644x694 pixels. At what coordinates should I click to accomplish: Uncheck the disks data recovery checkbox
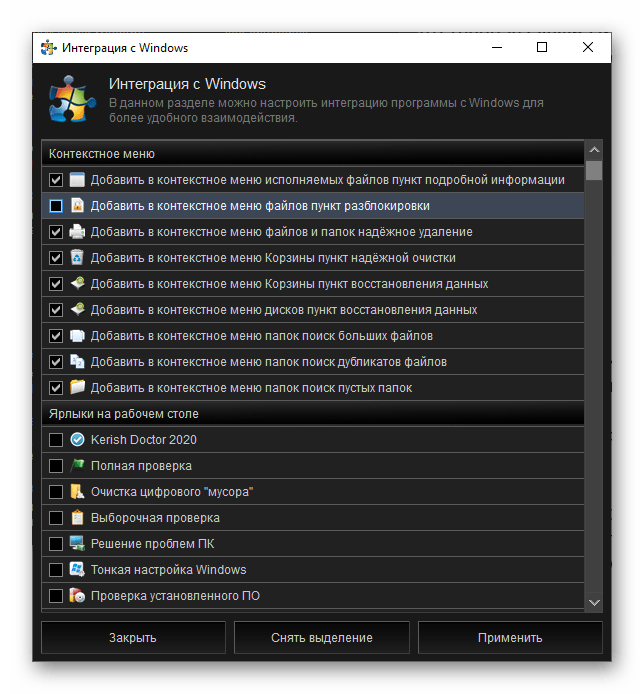coord(56,310)
